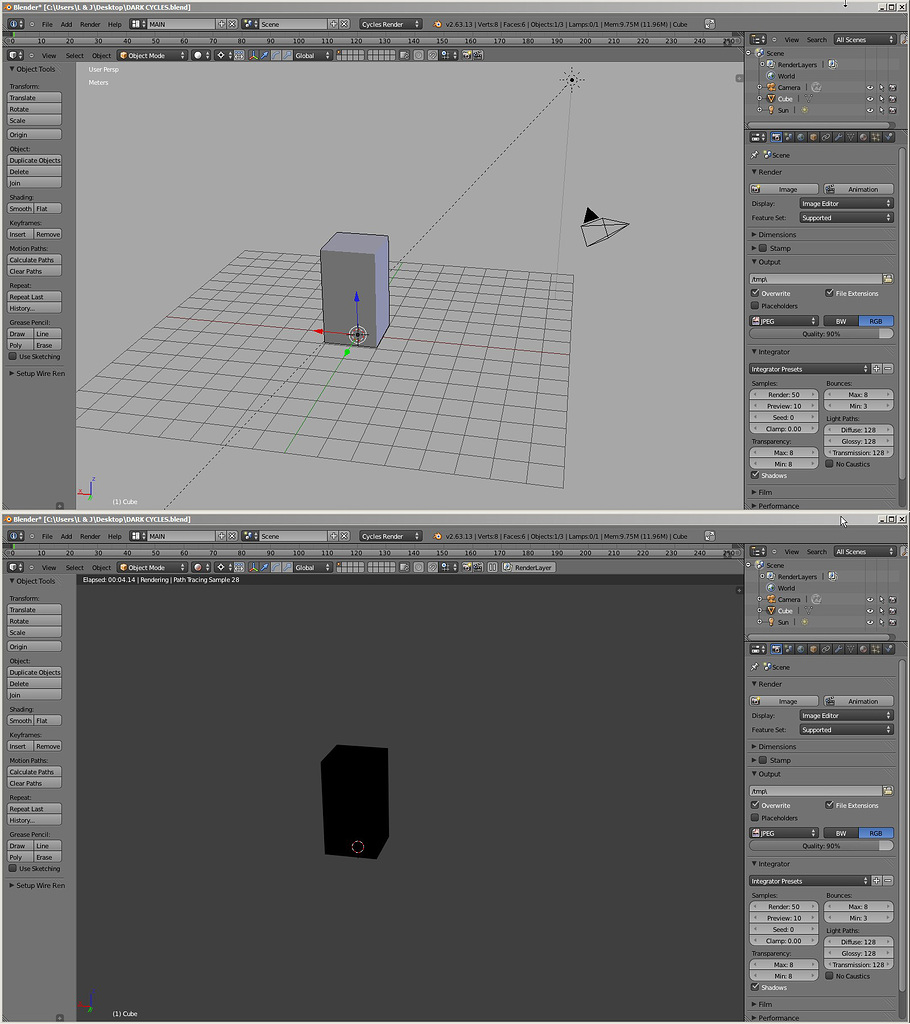910x1024 pixels.
Task: Open Render menu in grid-view window
Action: (x=90, y=24)
